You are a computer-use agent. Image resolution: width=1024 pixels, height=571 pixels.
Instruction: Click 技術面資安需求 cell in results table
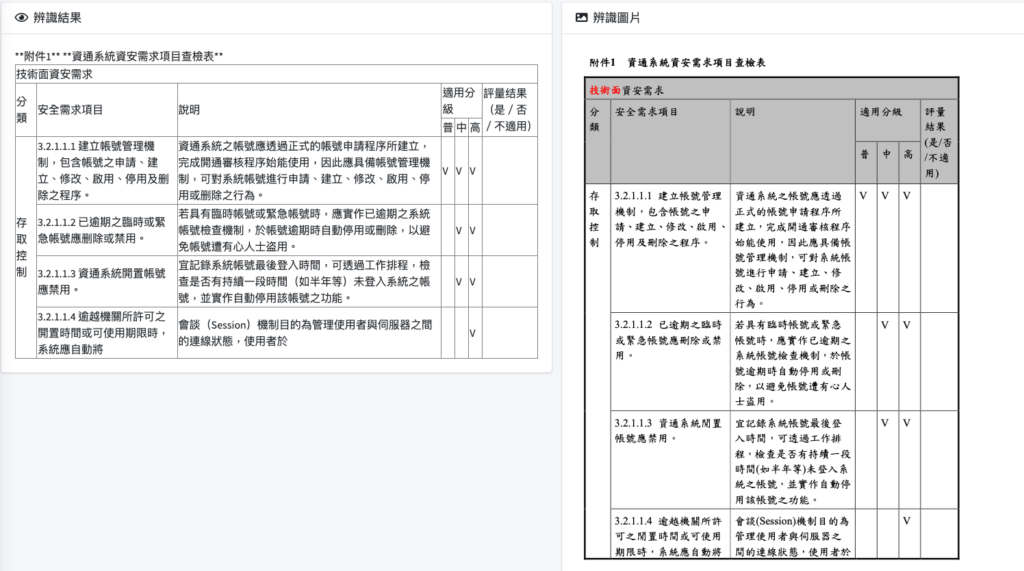[276, 74]
